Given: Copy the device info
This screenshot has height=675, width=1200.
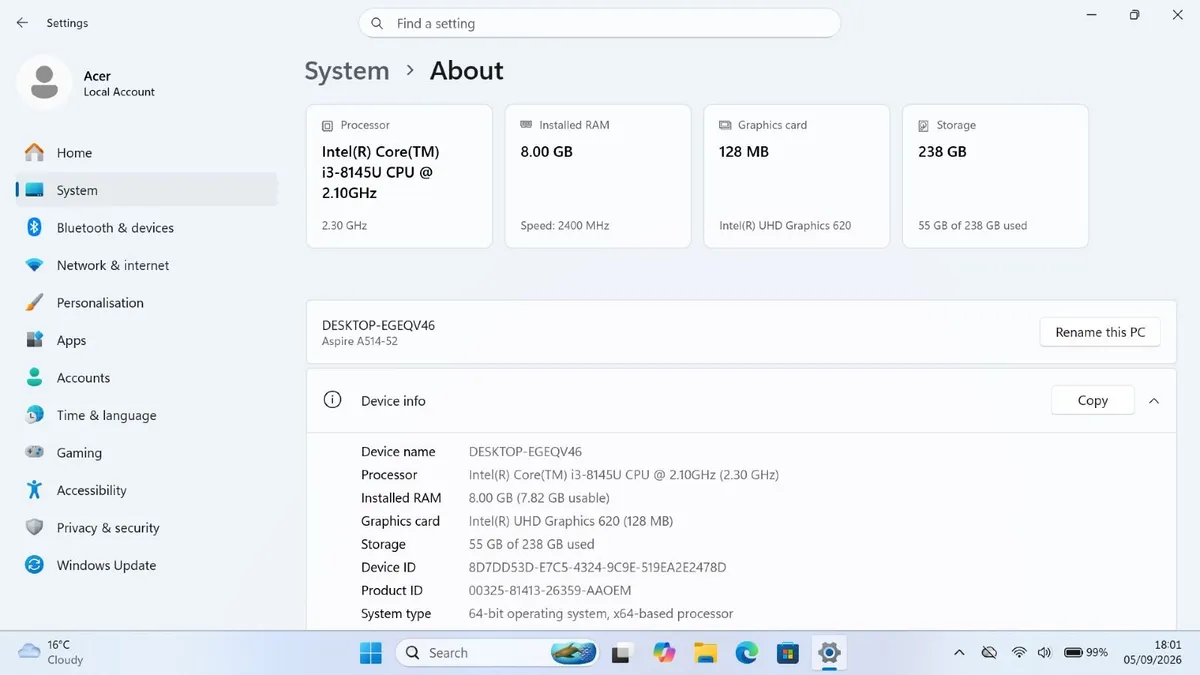Looking at the screenshot, I should [1093, 400].
